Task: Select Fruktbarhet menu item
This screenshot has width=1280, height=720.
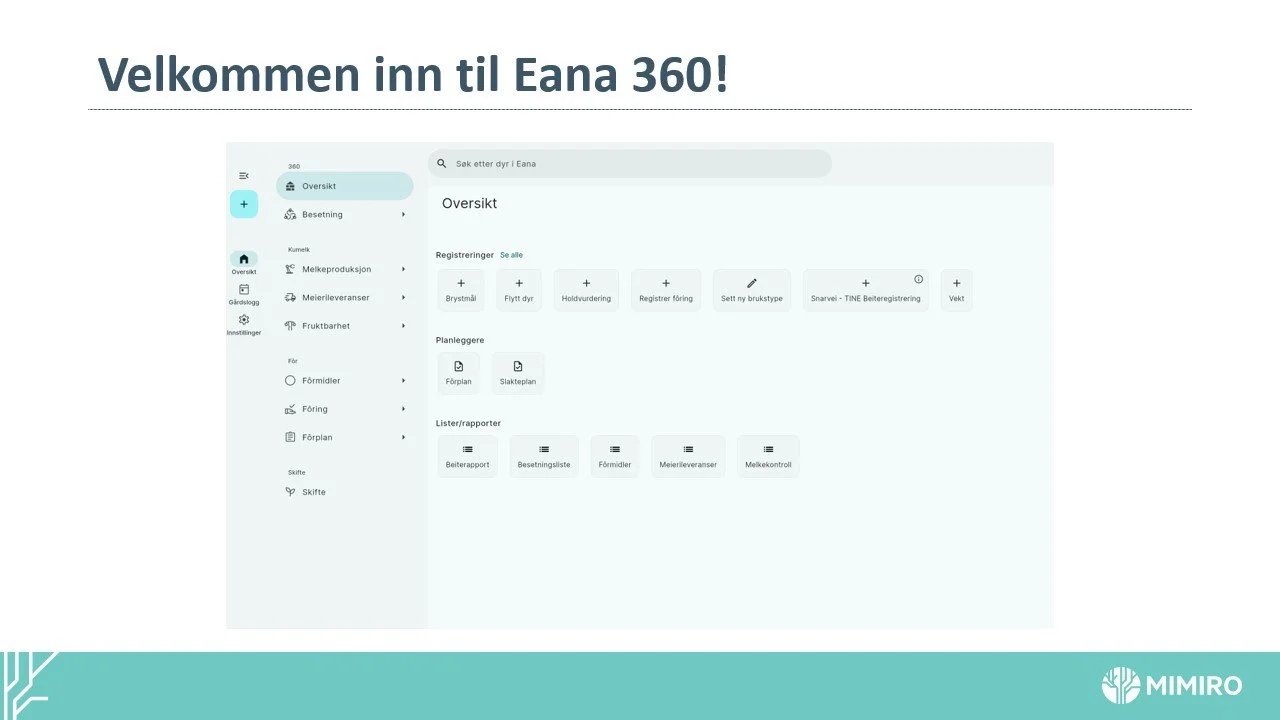Action: pos(345,325)
